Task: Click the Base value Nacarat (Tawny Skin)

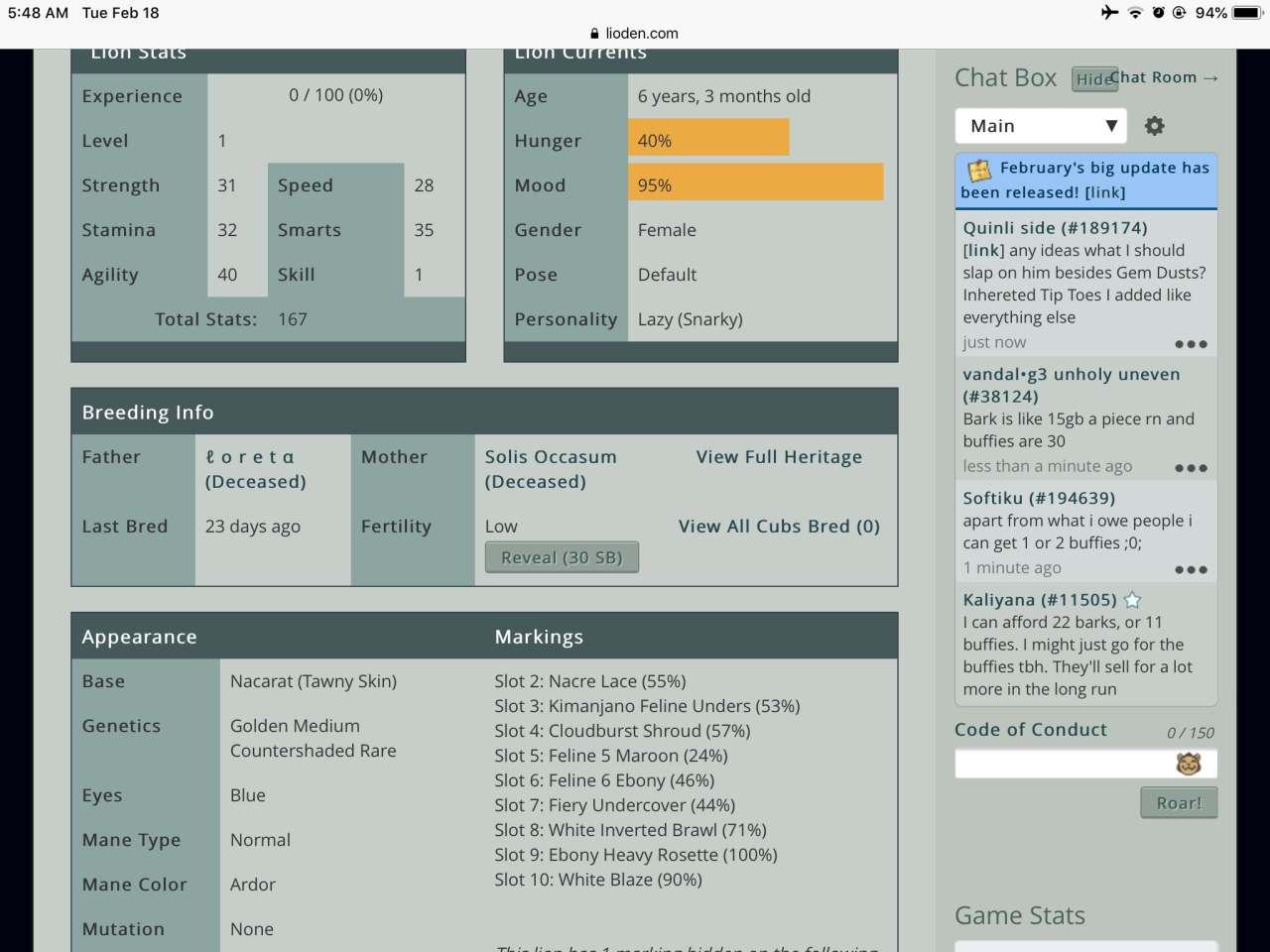Action: pyautogui.click(x=314, y=681)
